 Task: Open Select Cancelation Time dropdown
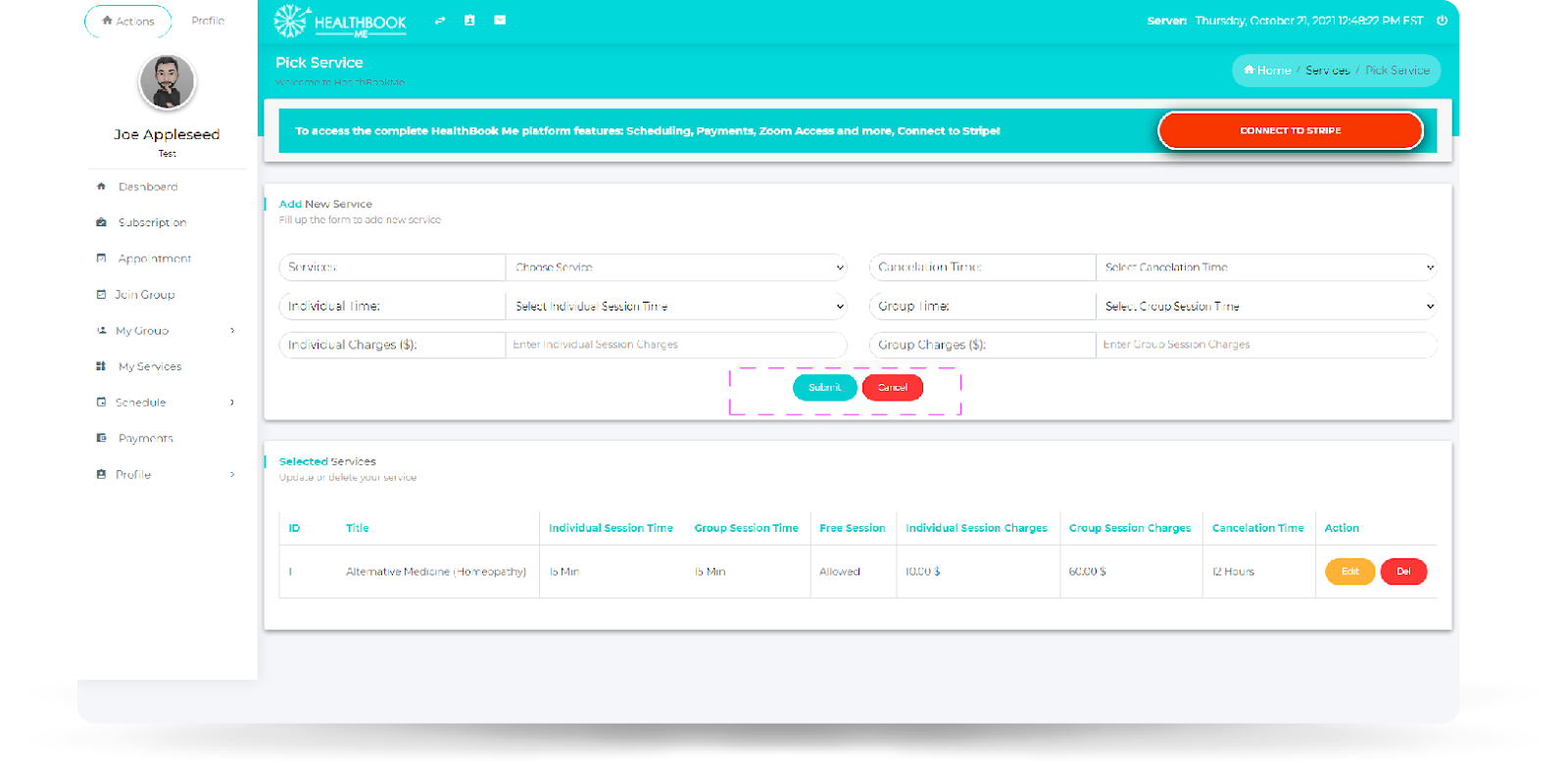1266,267
